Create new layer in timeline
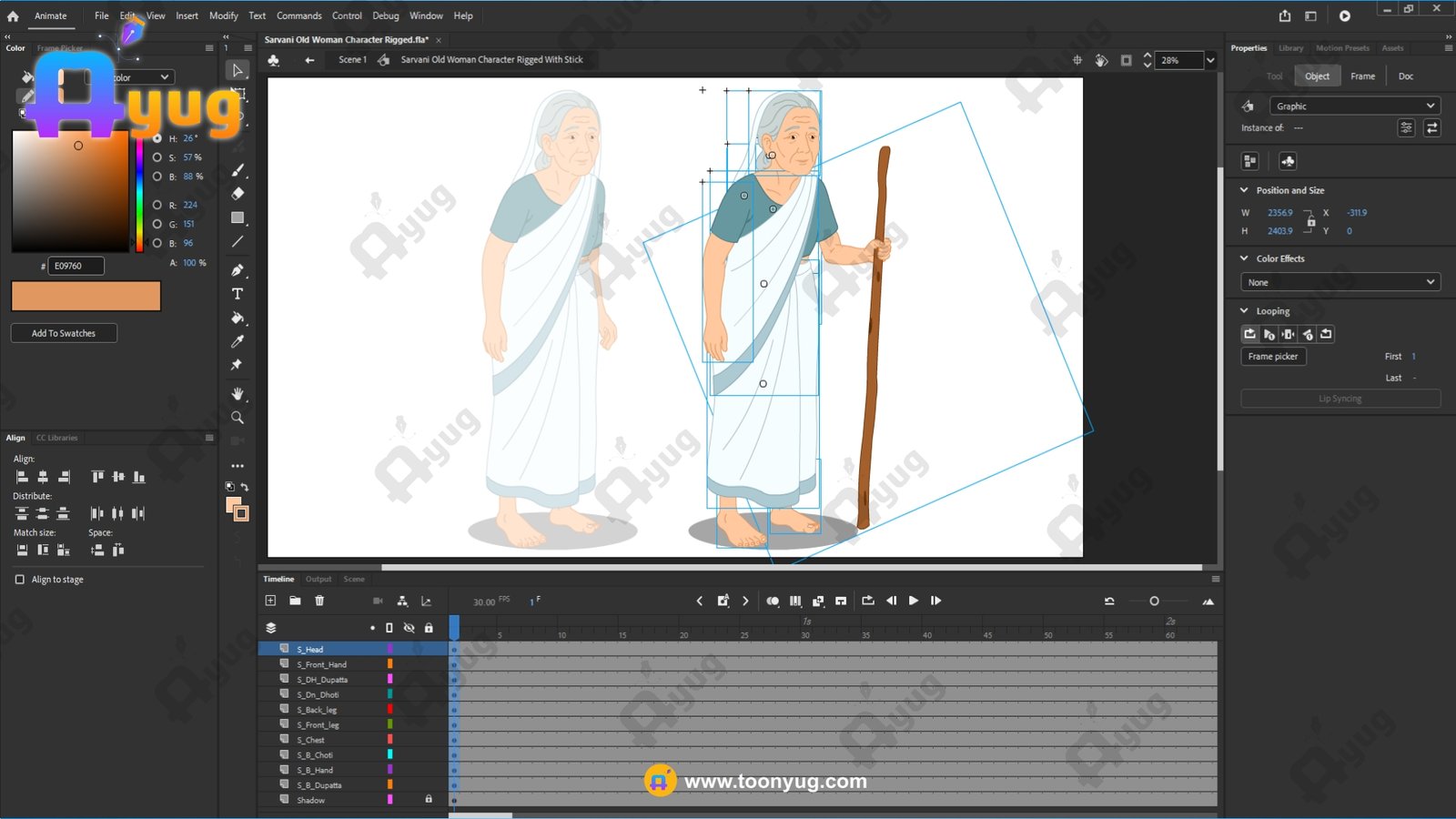1456x819 pixels. click(x=270, y=601)
